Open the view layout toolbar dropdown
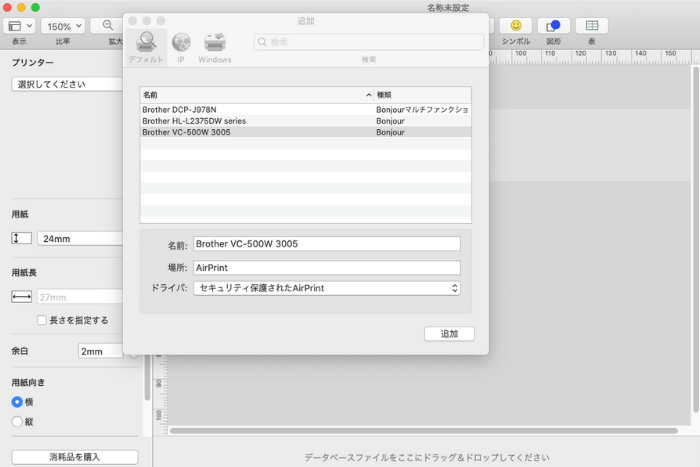The width and height of the screenshot is (700, 467). 19,26
